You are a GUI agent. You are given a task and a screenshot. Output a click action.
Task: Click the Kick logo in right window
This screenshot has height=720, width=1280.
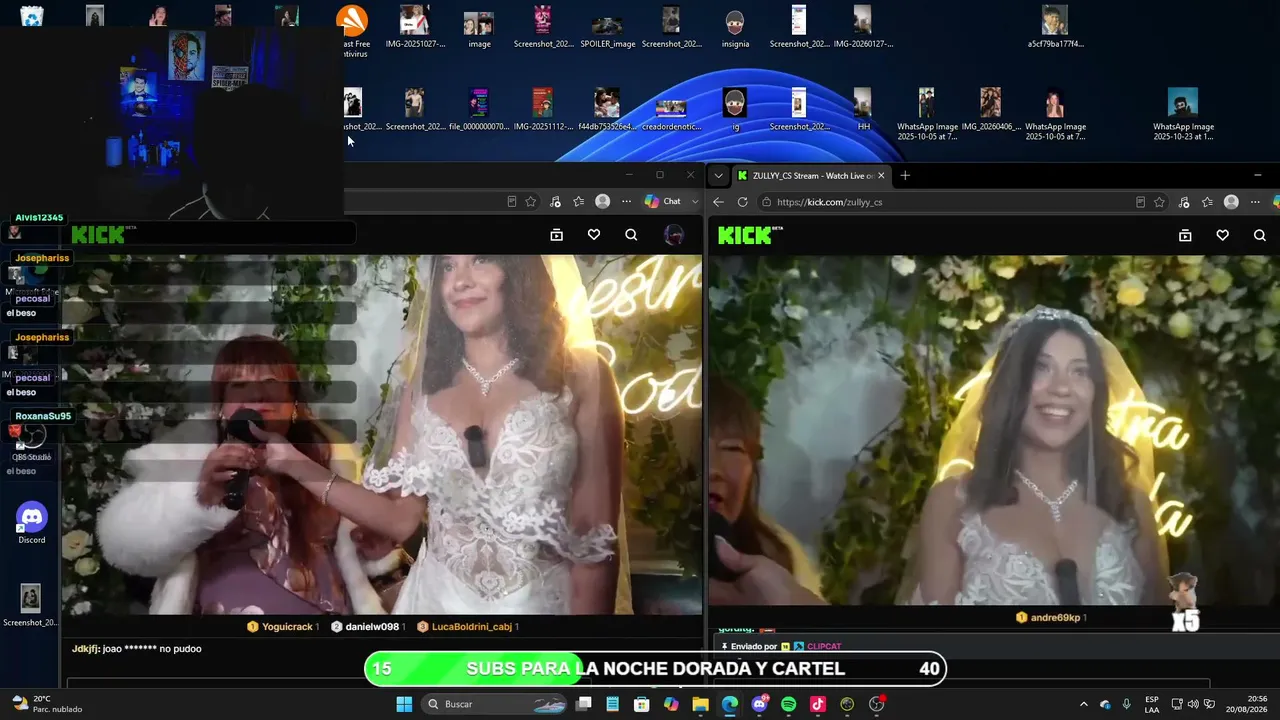(751, 235)
